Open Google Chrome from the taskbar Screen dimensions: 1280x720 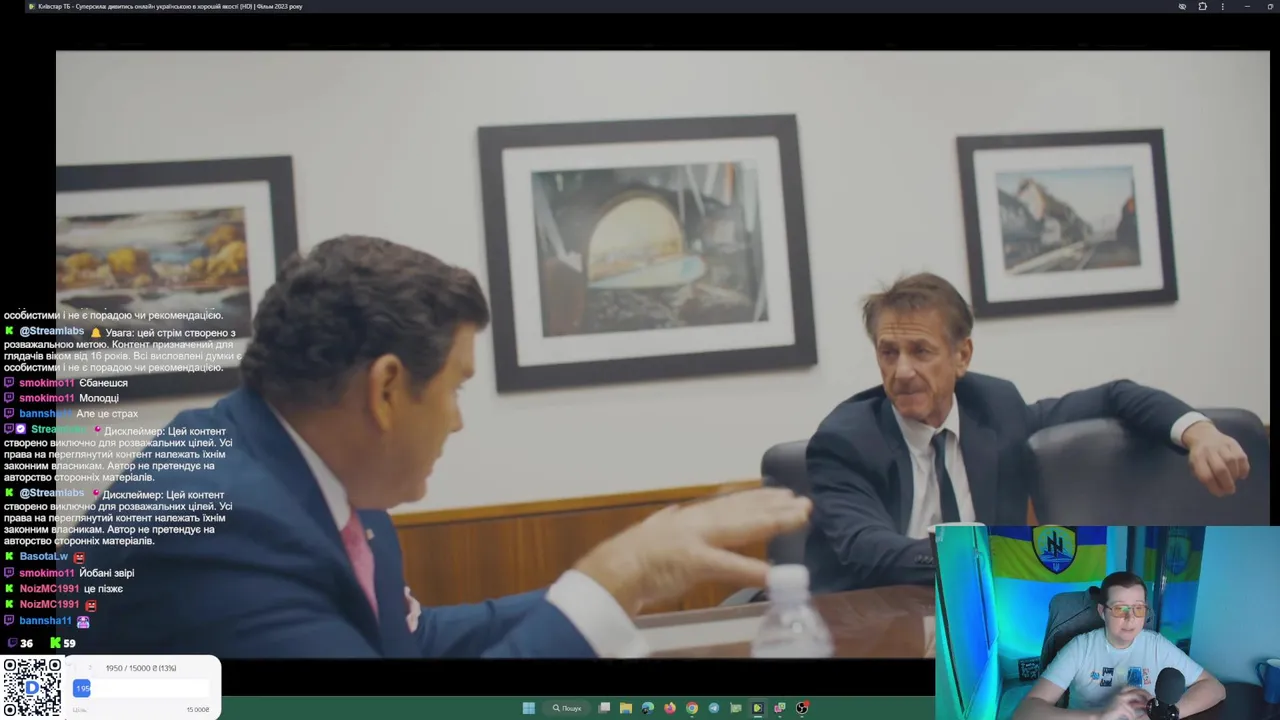pos(692,708)
